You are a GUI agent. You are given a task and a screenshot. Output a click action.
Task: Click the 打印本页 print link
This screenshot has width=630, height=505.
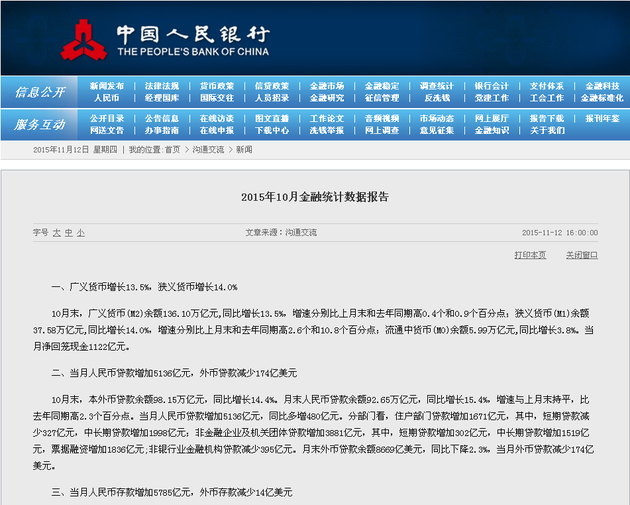coord(530,255)
